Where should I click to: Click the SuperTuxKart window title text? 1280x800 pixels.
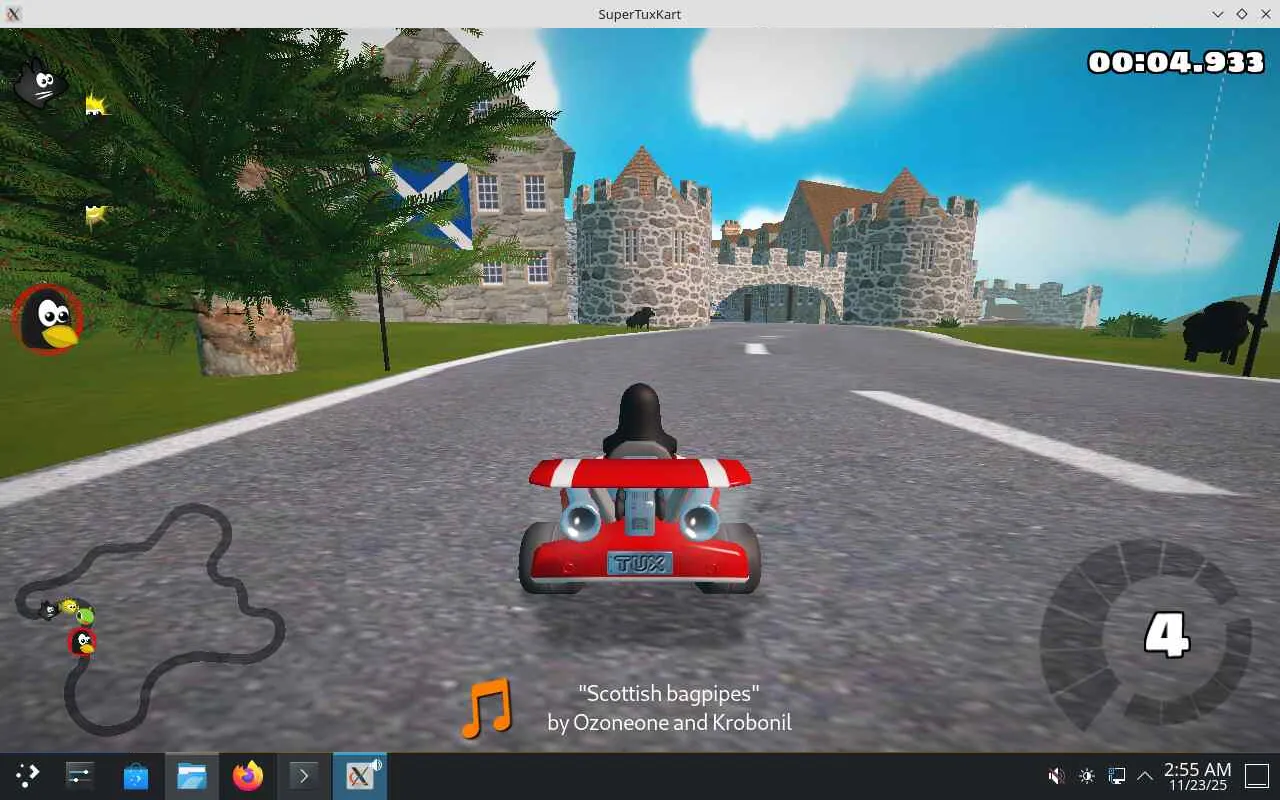(640, 14)
